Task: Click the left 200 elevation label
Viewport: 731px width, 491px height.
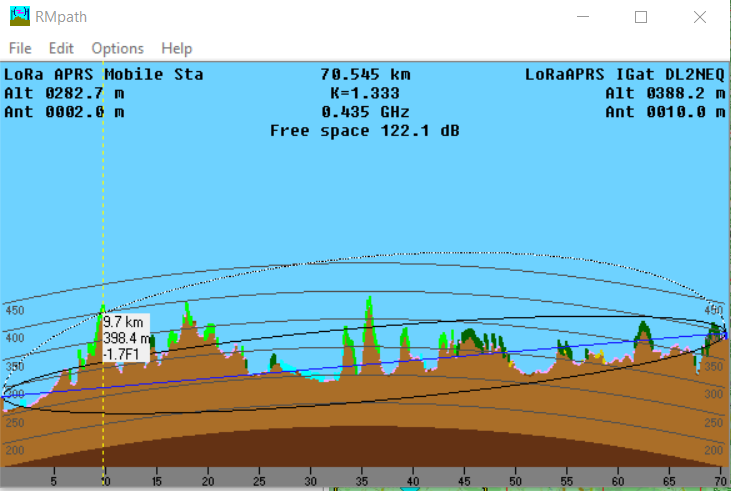Action: click(15, 450)
